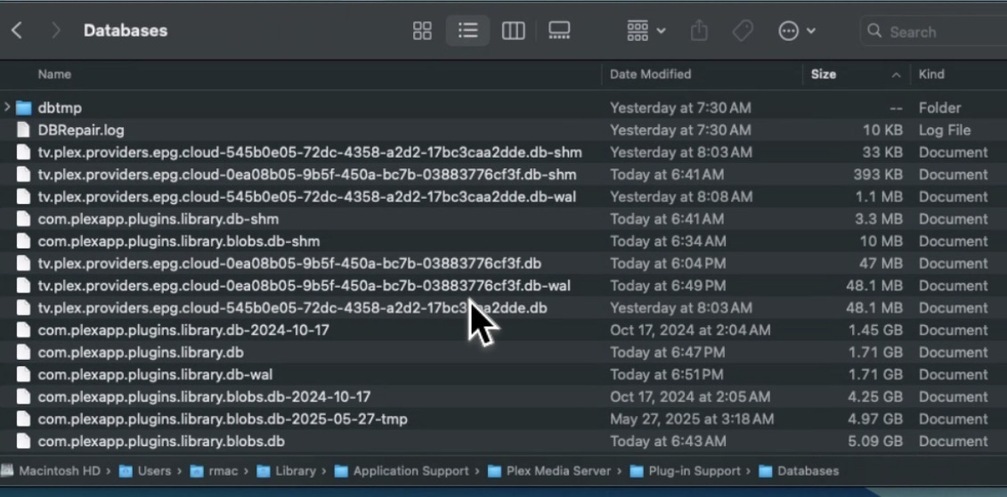Click Library in the path bar
The image size is (1007, 497).
(286, 471)
